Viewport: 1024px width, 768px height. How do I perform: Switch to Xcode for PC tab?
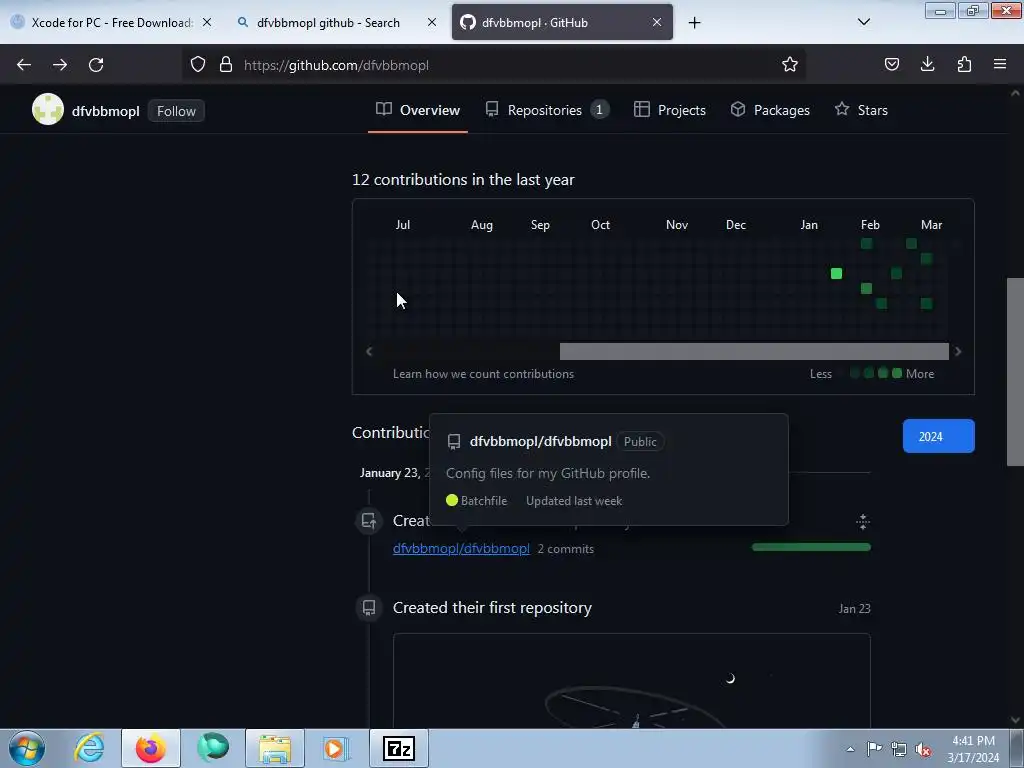coord(111,22)
